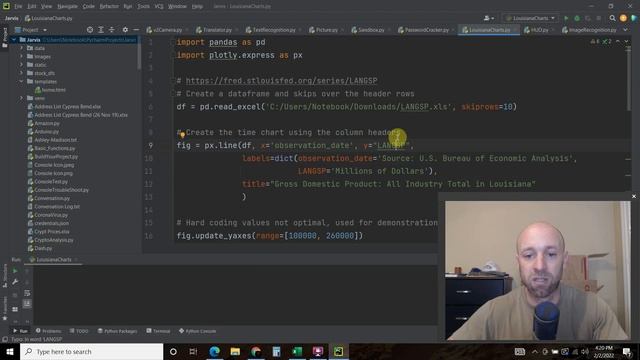640x360 pixels.
Task: Rerun program via green arrow in Run panel
Action: [15, 271]
